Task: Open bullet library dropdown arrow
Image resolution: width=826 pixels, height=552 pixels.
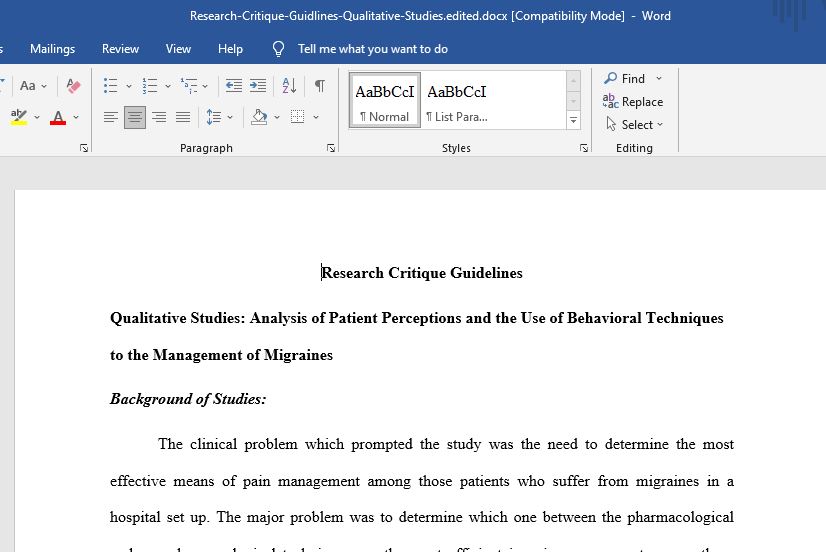Action: pyautogui.click(x=129, y=85)
